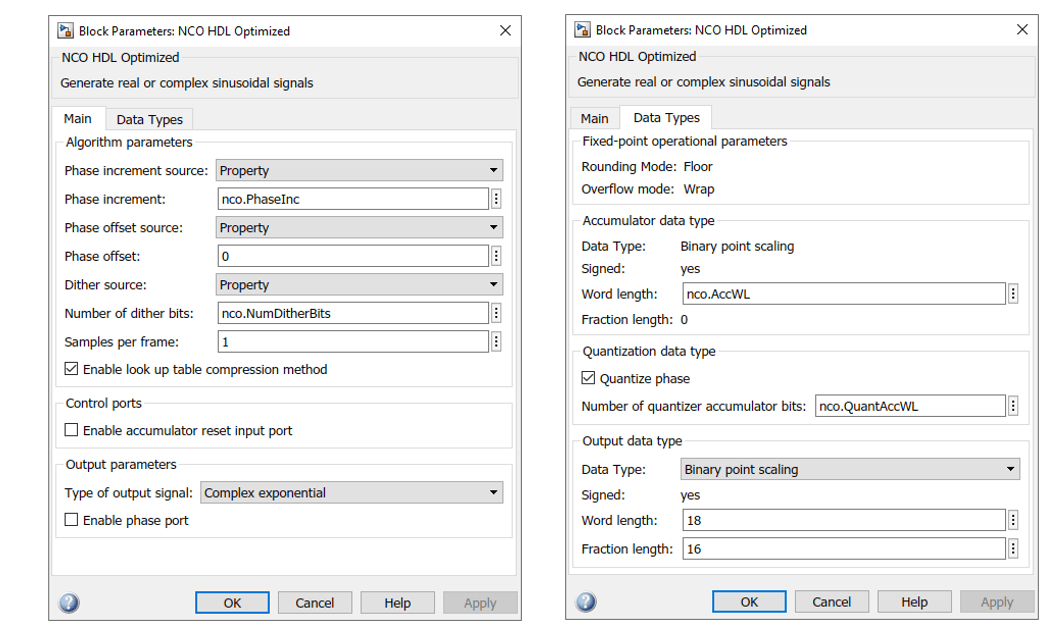Disable look up table compression method
Viewport: 1063px width, 638px height.
pyautogui.click(x=71, y=369)
